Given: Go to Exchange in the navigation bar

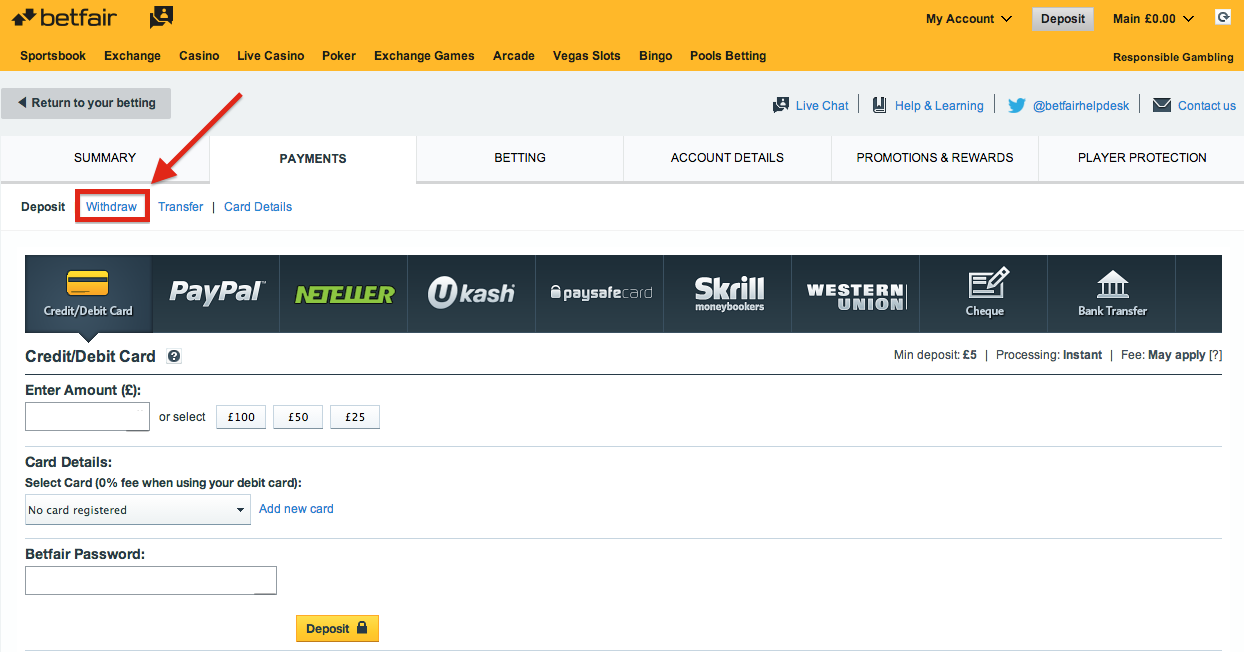Looking at the screenshot, I should click(x=132, y=56).
